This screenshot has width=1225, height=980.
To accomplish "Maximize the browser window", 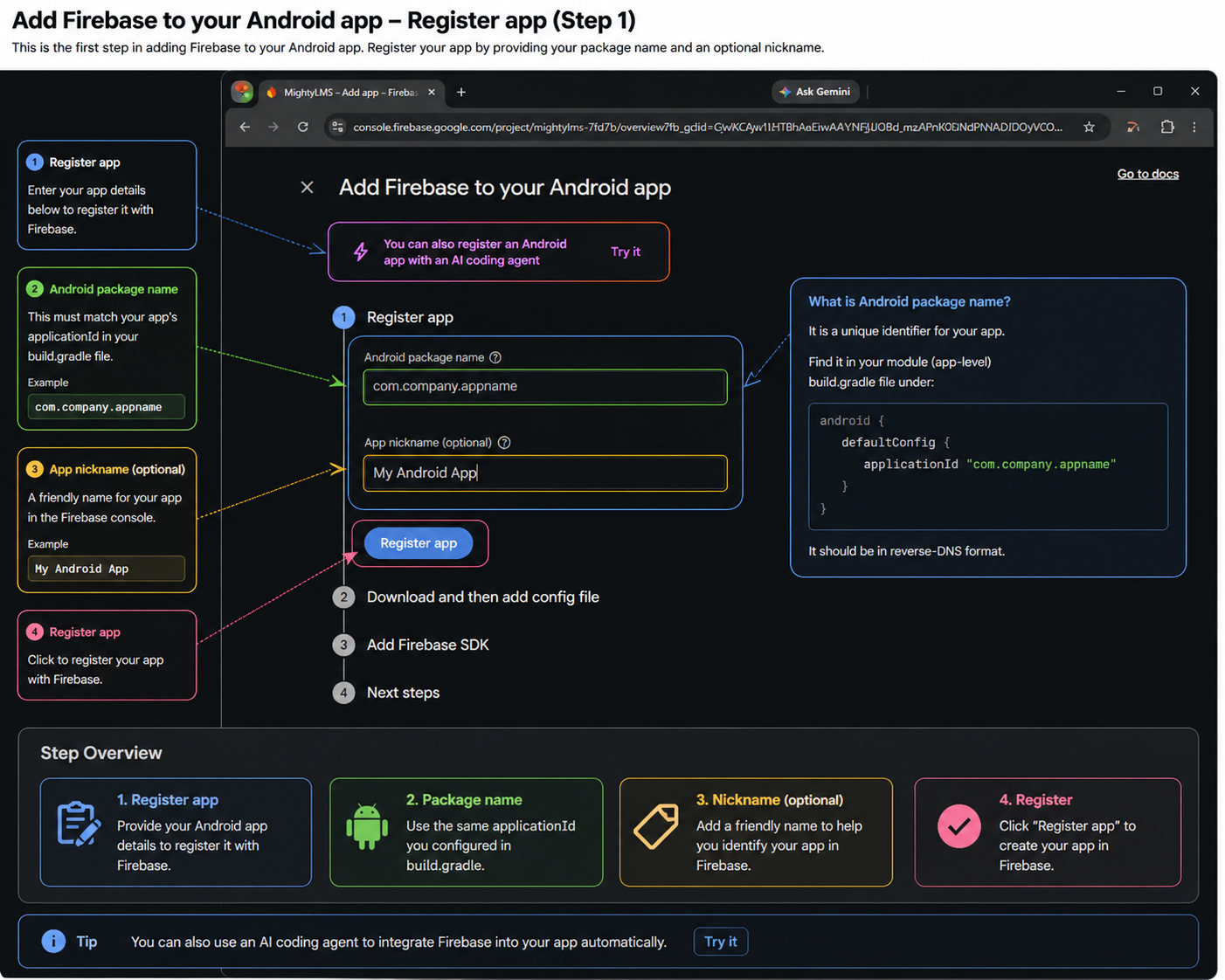I will coord(1158,91).
